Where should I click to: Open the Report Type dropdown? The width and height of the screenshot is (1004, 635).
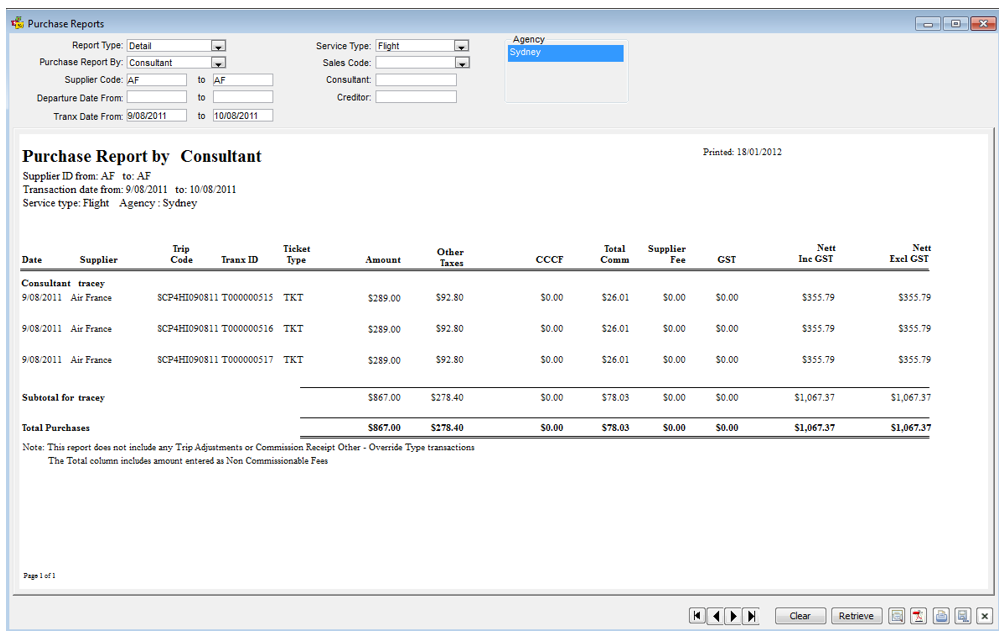[x=219, y=45]
